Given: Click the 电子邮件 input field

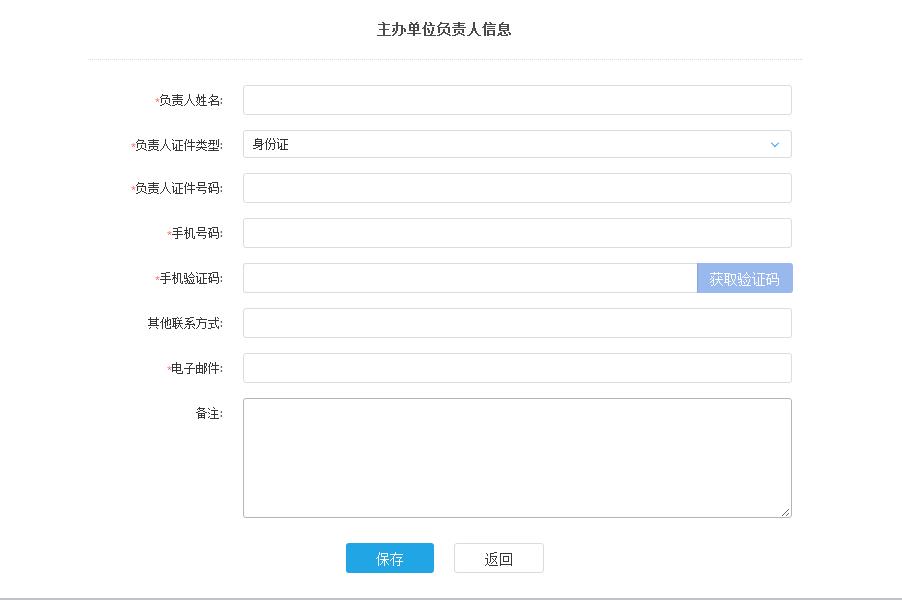Looking at the screenshot, I should [x=516, y=368].
